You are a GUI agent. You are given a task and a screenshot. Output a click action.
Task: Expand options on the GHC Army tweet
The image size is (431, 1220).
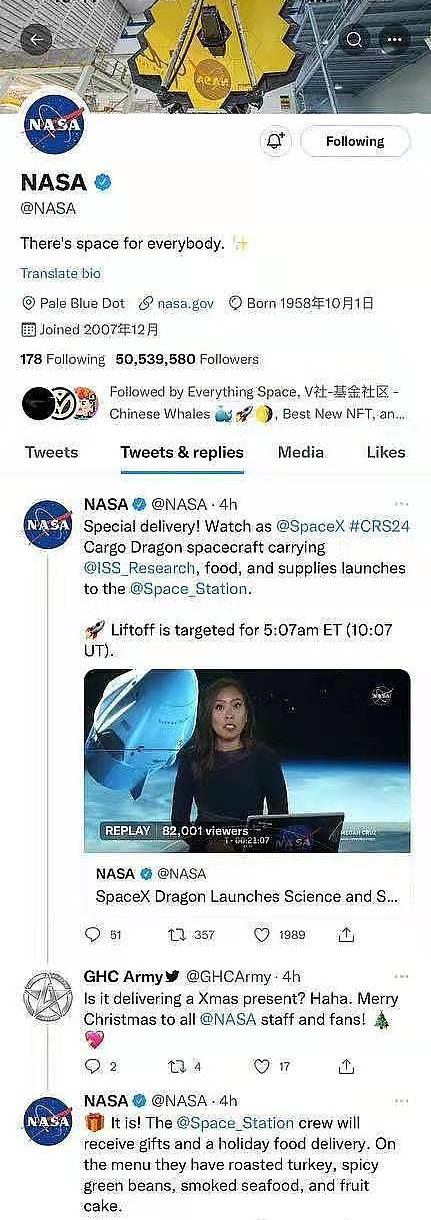pyautogui.click(x=401, y=976)
